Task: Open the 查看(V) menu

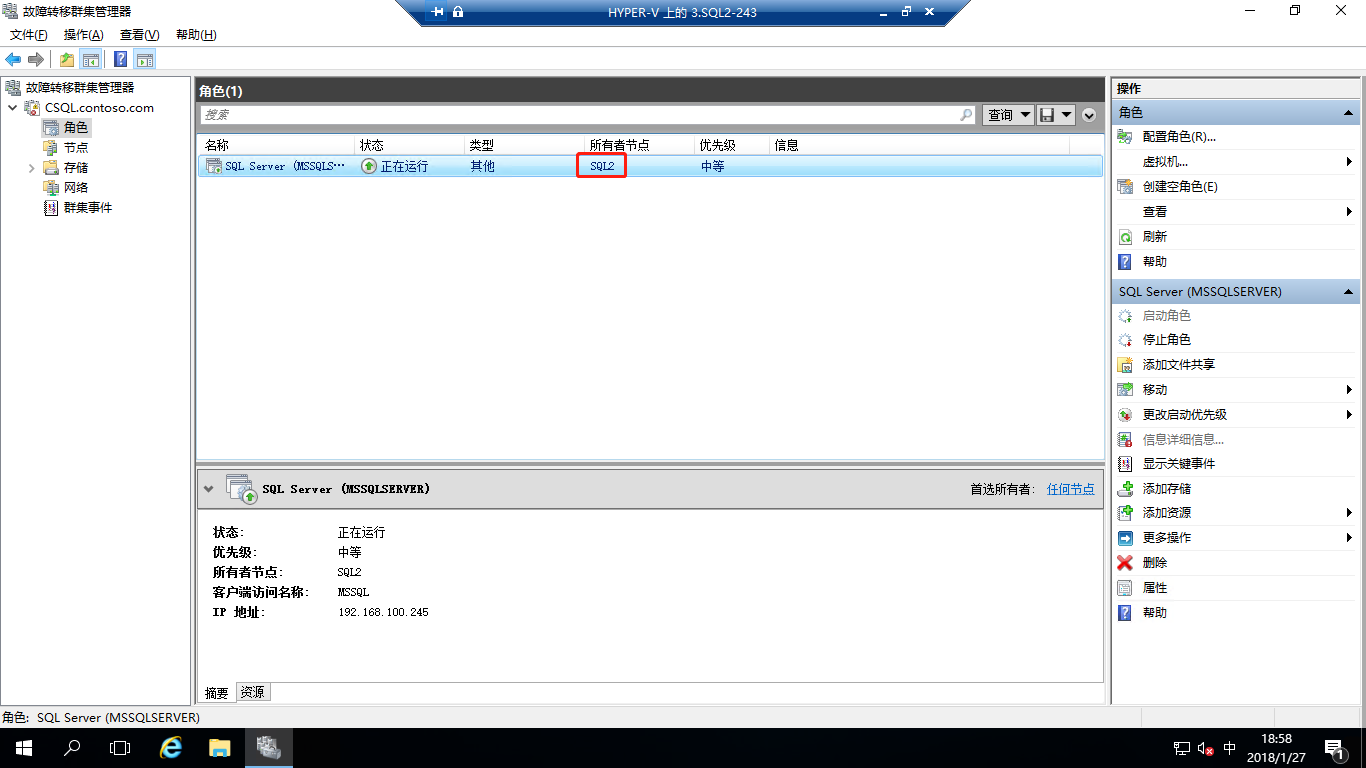Action: pyautogui.click(x=140, y=35)
